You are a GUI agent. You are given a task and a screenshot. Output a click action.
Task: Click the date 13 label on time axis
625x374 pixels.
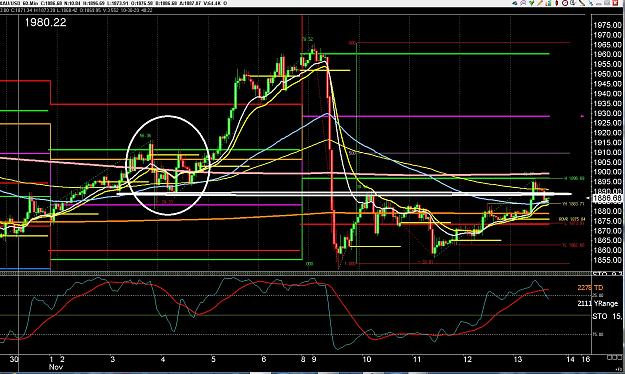click(517, 359)
